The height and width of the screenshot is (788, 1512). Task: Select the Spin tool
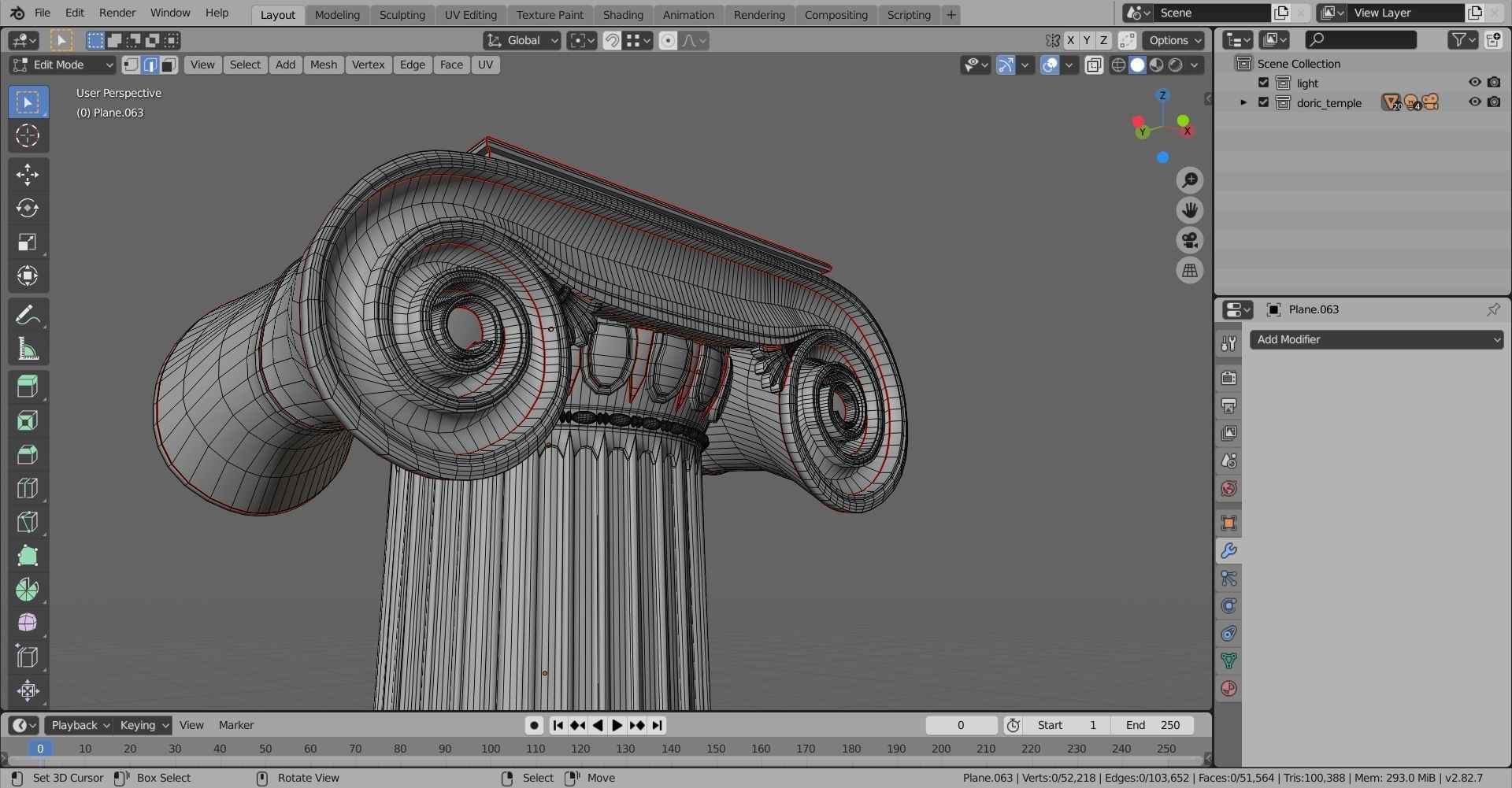(x=28, y=590)
